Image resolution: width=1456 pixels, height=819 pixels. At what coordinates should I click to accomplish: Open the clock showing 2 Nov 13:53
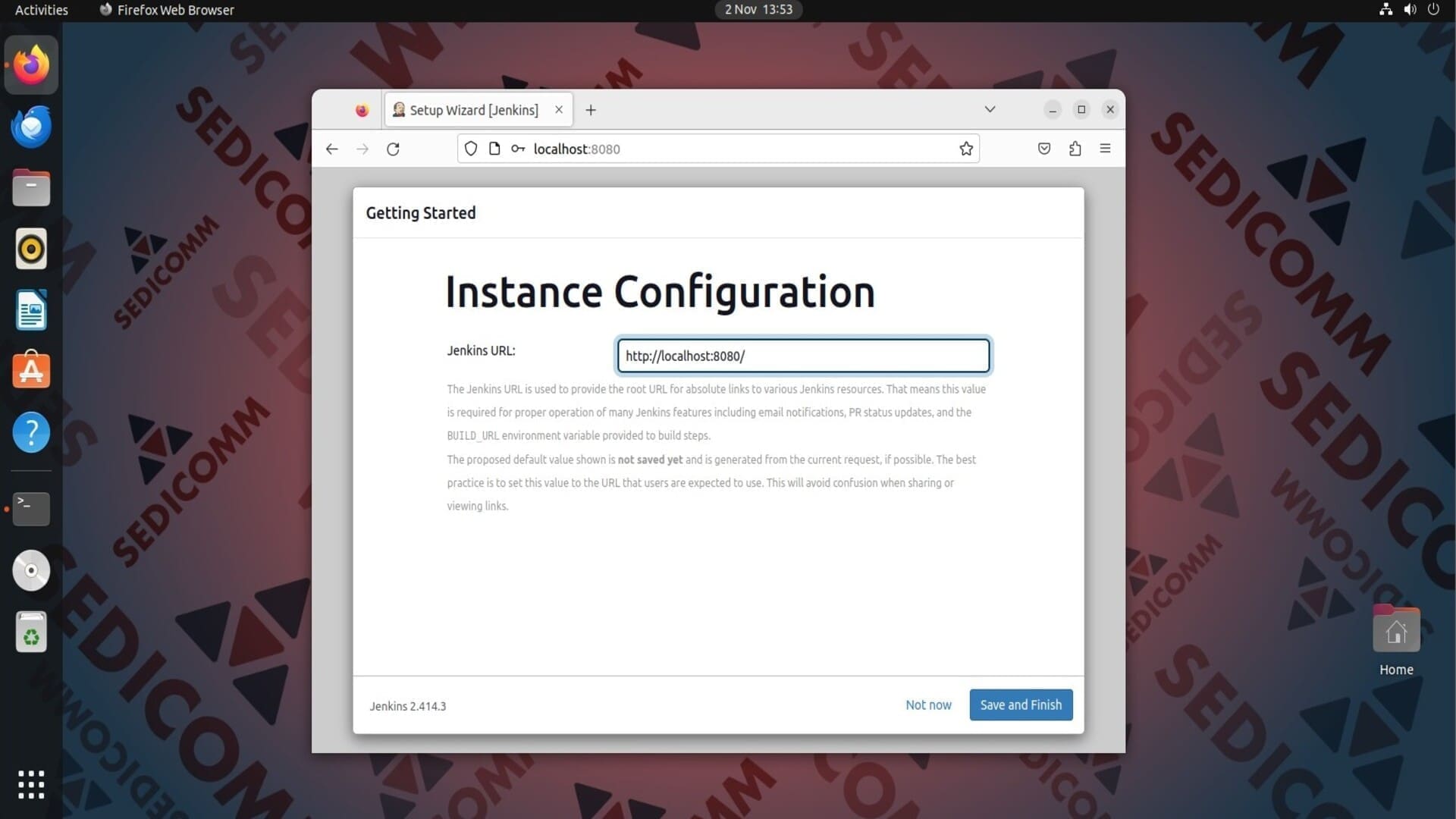(x=758, y=10)
